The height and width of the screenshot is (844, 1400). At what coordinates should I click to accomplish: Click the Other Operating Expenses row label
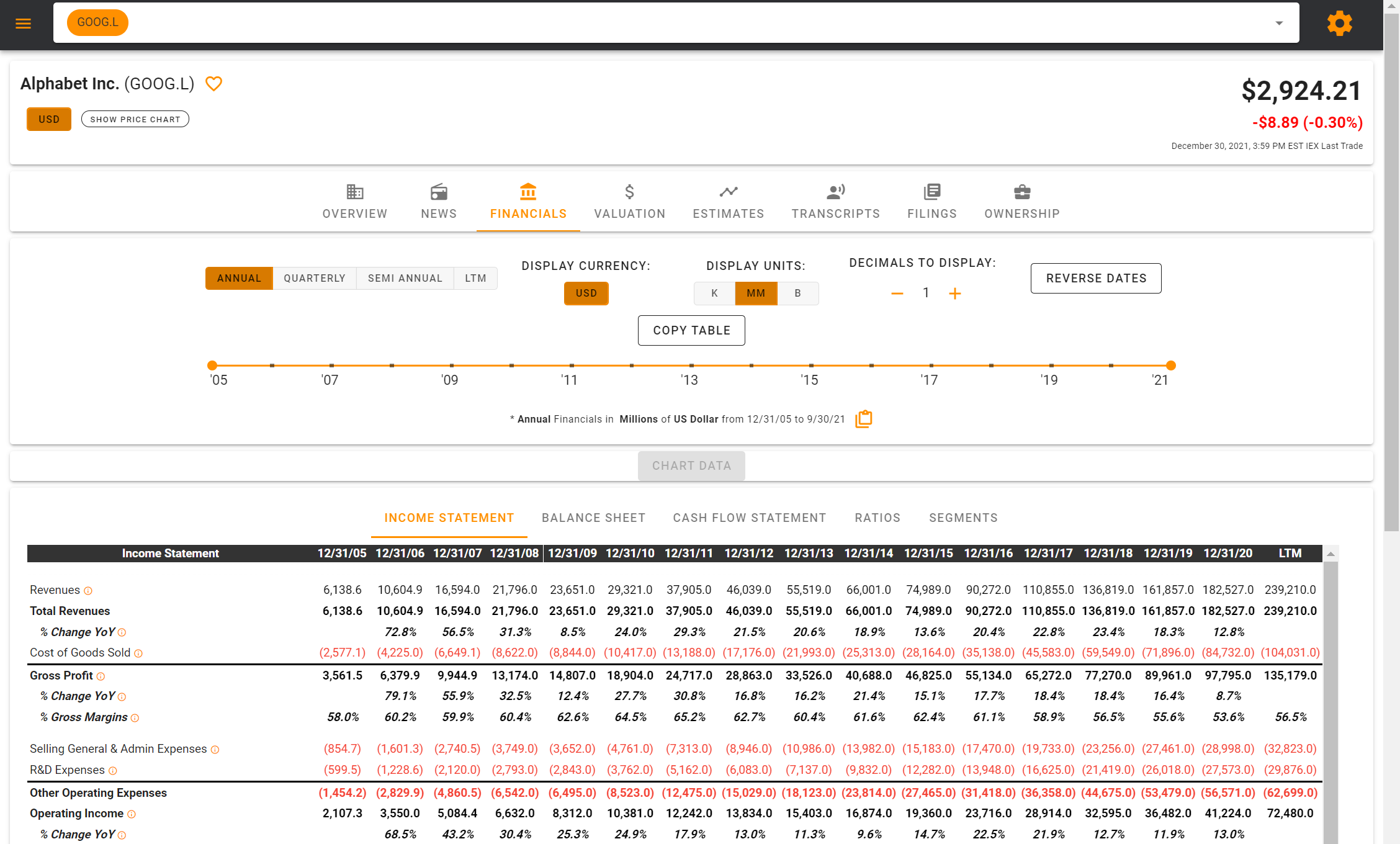click(x=99, y=793)
